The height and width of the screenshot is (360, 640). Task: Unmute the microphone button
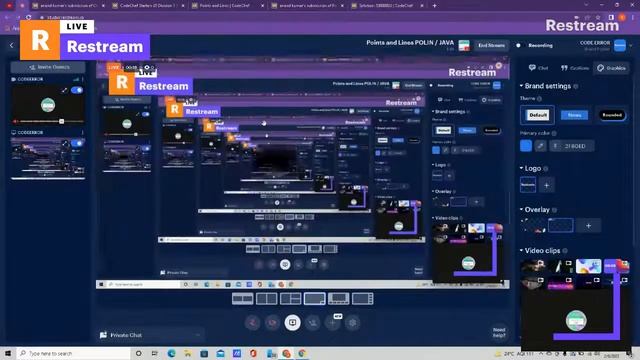click(x=252, y=323)
